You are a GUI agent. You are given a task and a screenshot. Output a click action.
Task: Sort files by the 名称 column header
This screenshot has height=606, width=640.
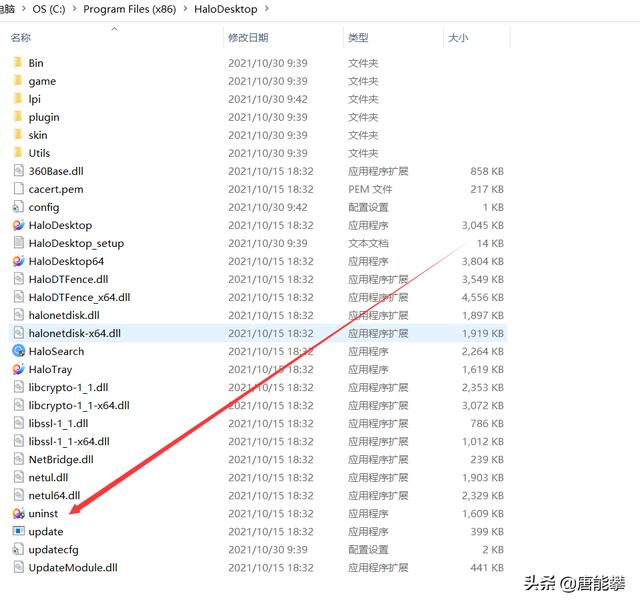(x=21, y=38)
